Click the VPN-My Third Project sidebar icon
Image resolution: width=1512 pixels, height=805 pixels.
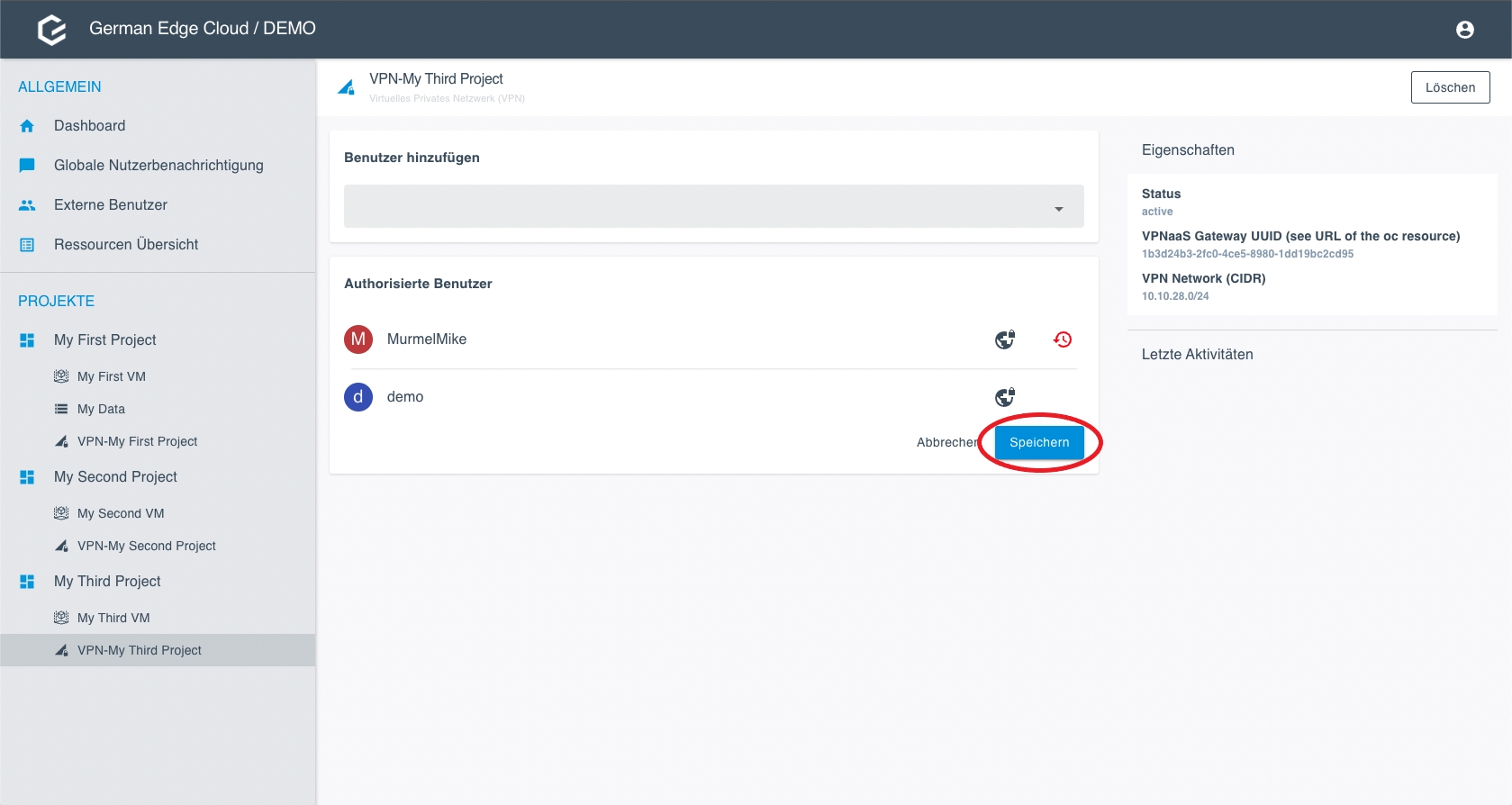click(x=61, y=650)
